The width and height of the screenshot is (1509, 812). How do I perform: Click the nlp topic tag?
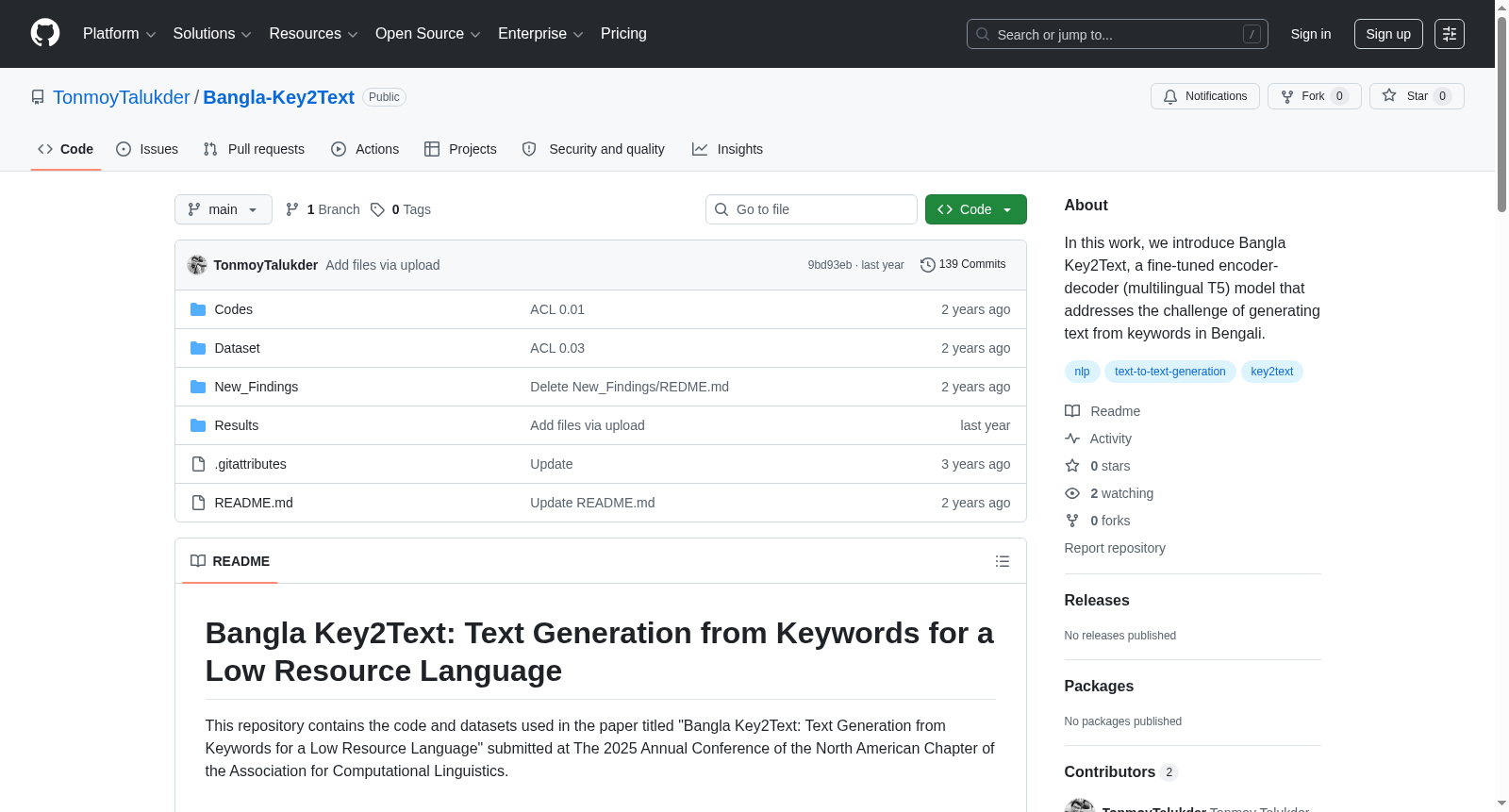1082,372
